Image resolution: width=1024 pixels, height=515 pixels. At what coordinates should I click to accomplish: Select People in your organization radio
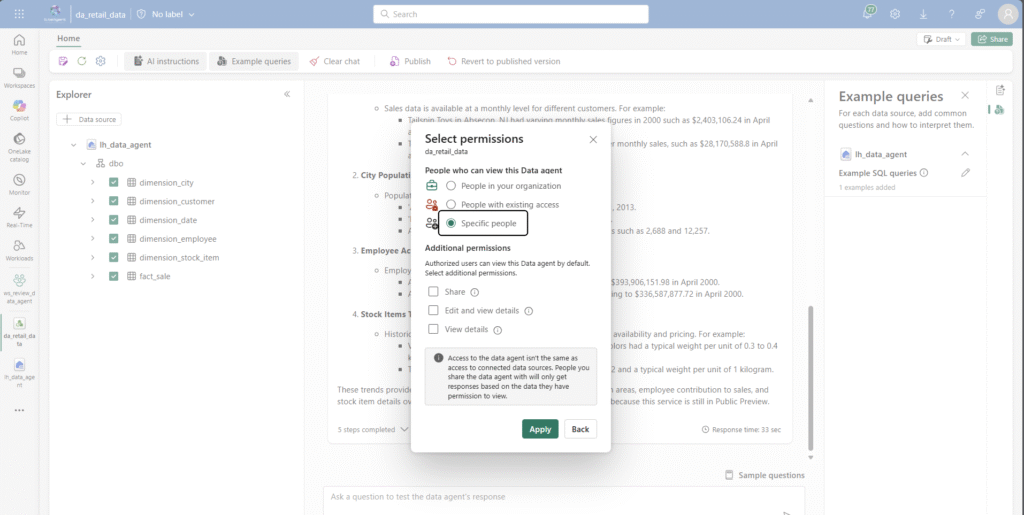pos(451,186)
